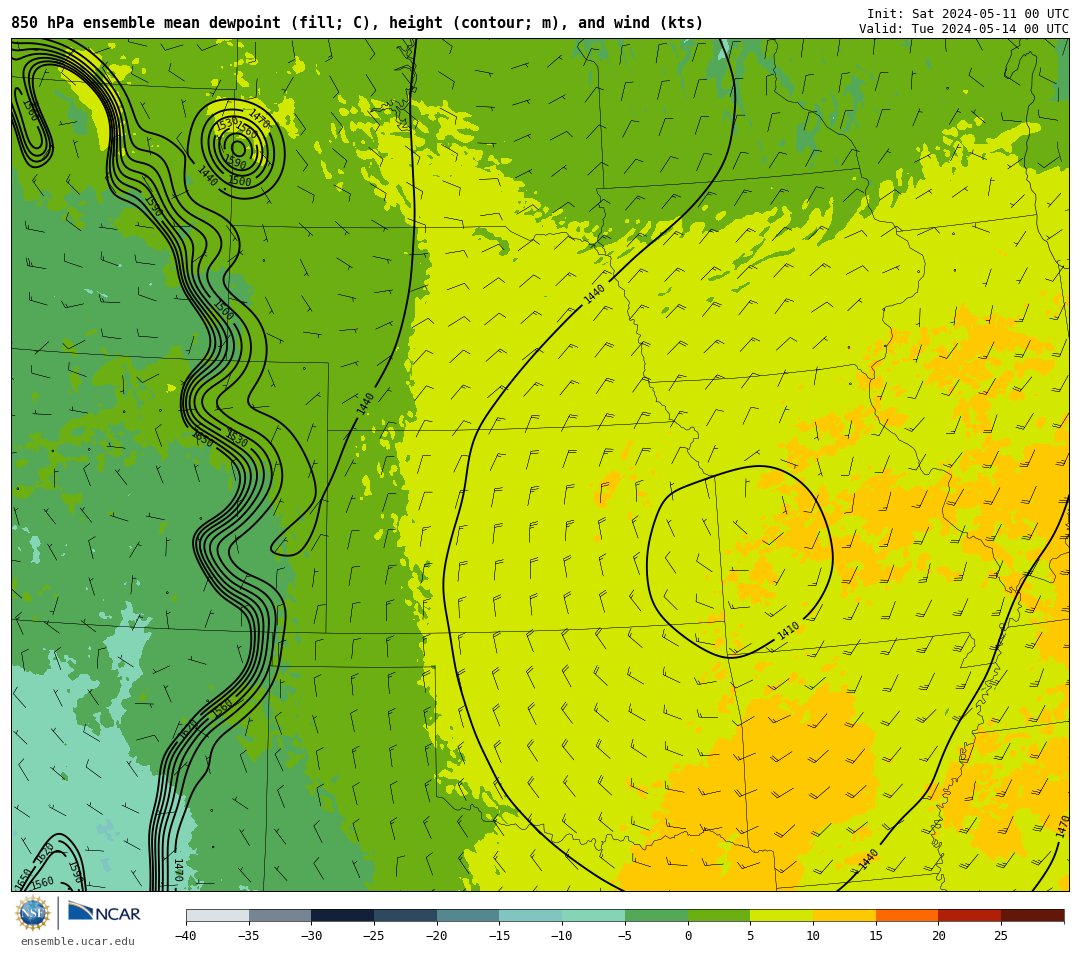The width and height of the screenshot is (1080, 954).
Task: Pick the mint -10 to -5 colorbar swatch
Action: coord(593,915)
